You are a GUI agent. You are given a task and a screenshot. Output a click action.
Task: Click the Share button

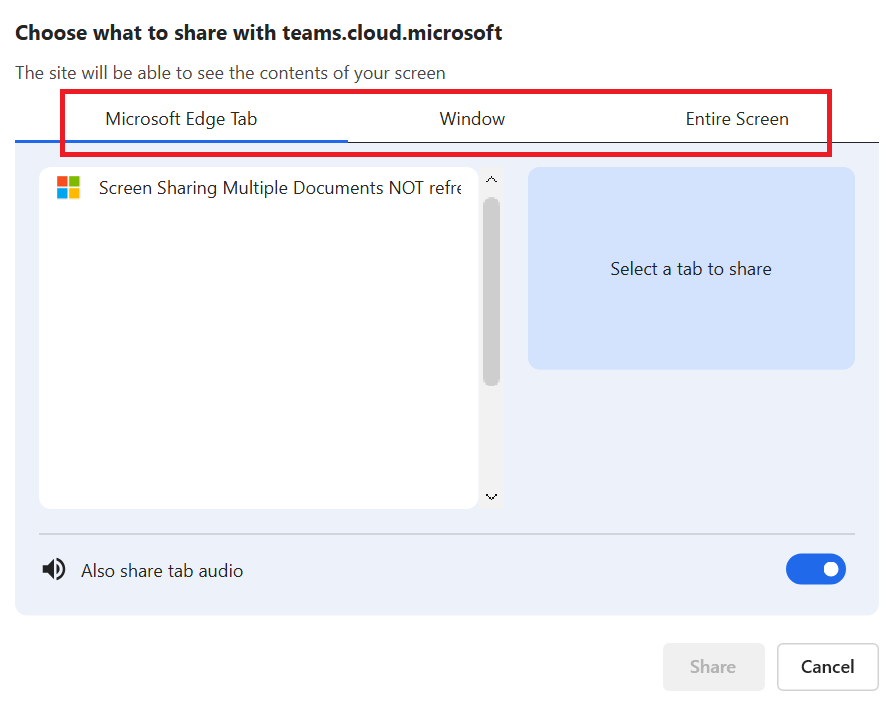pos(713,666)
